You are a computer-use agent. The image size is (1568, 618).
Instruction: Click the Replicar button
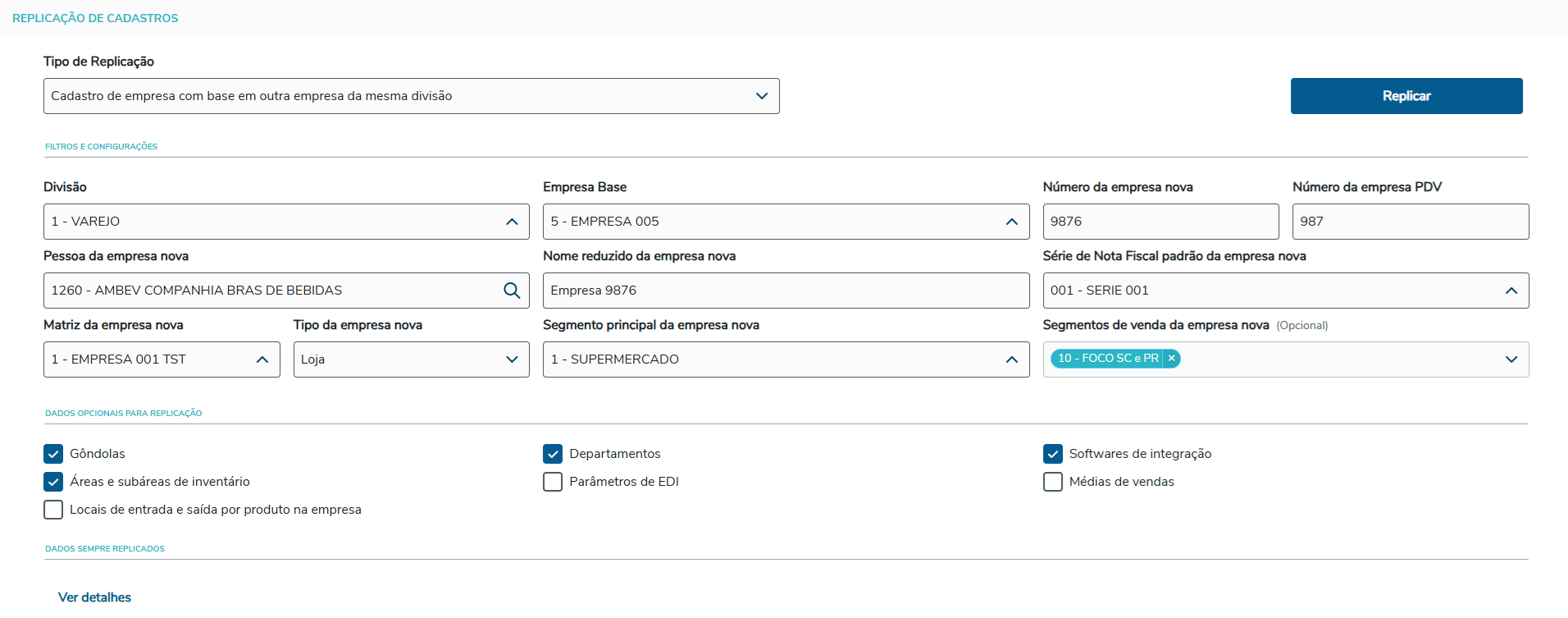pyautogui.click(x=1406, y=96)
